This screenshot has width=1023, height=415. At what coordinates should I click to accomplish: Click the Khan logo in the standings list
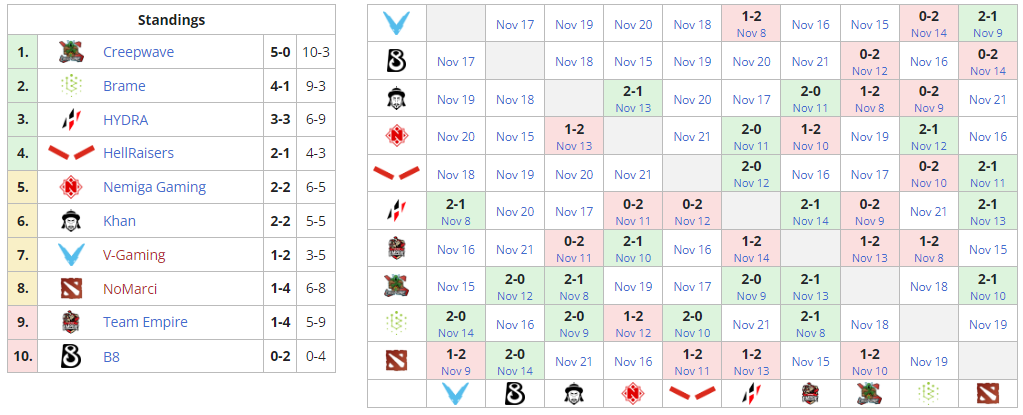point(70,221)
